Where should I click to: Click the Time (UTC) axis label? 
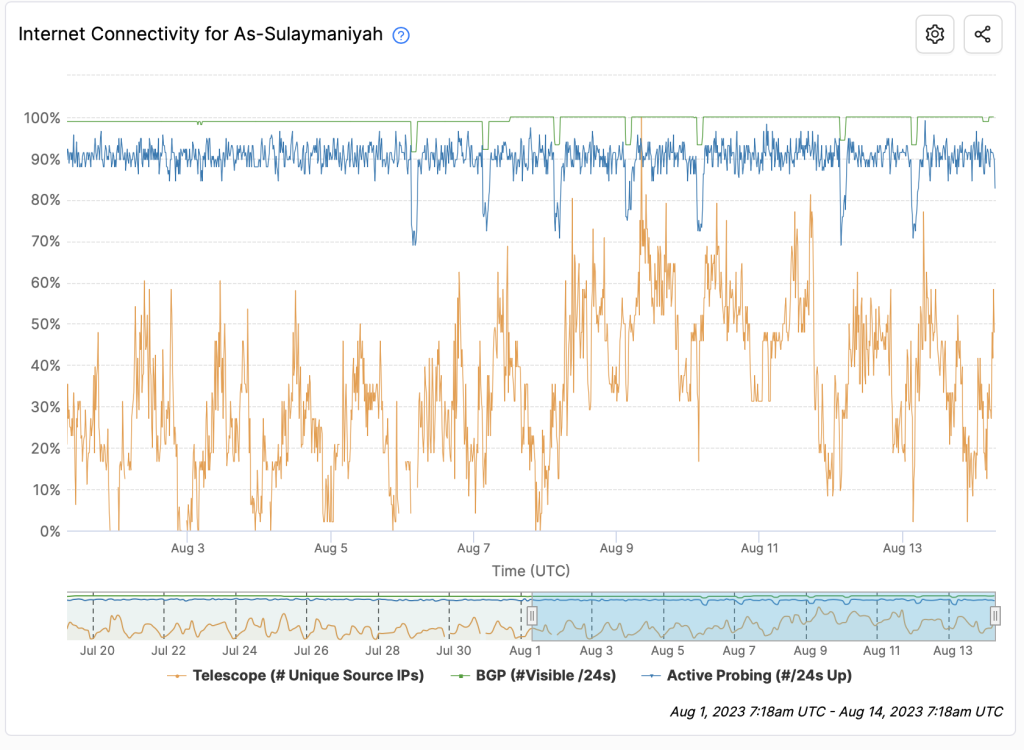tap(532, 570)
